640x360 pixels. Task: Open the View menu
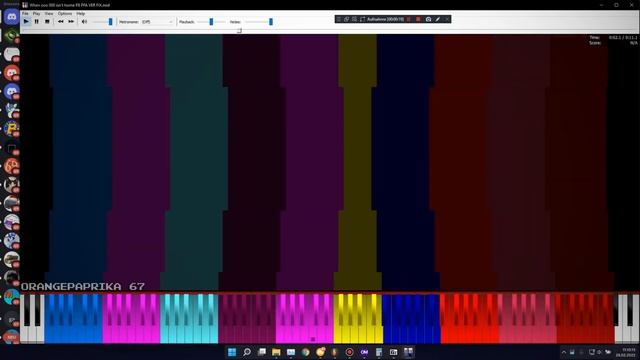click(x=49, y=13)
